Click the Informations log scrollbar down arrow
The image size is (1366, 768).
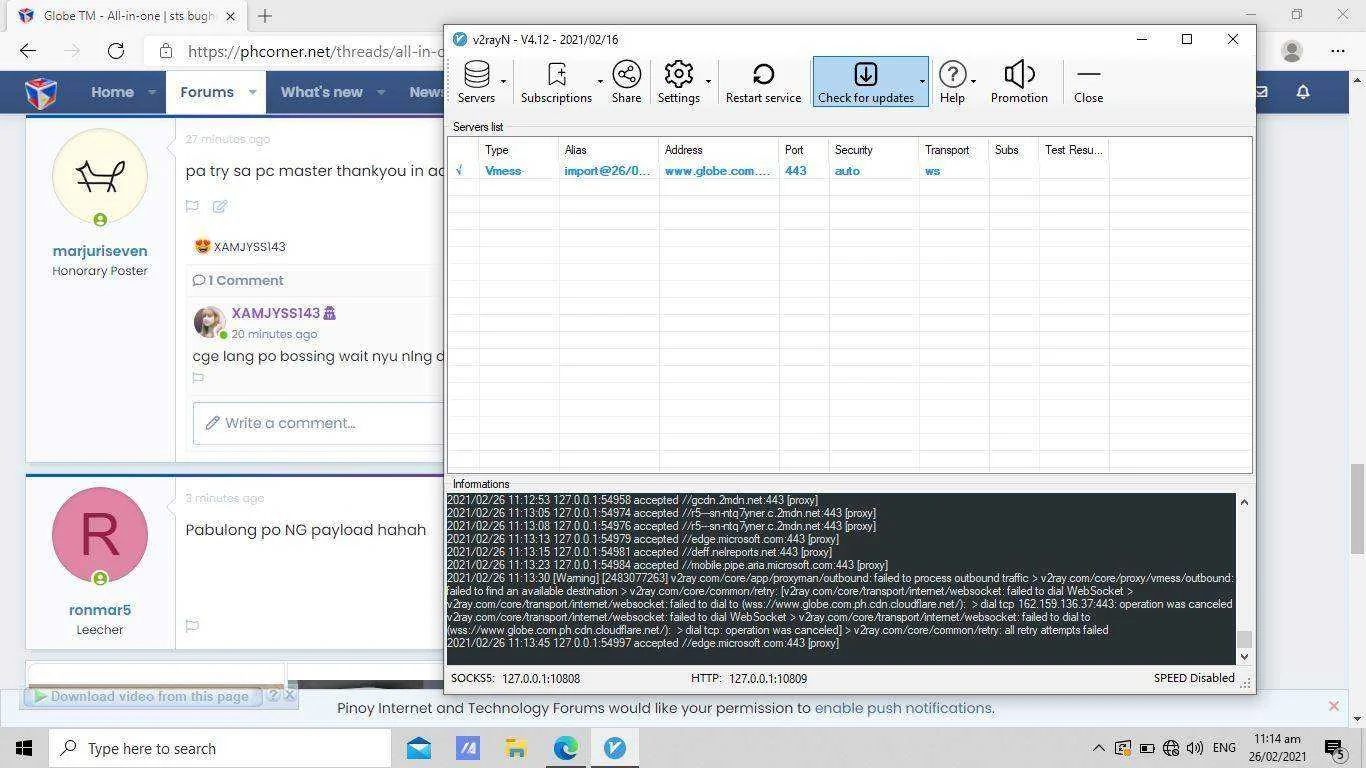pyautogui.click(x=1244, y=657)
